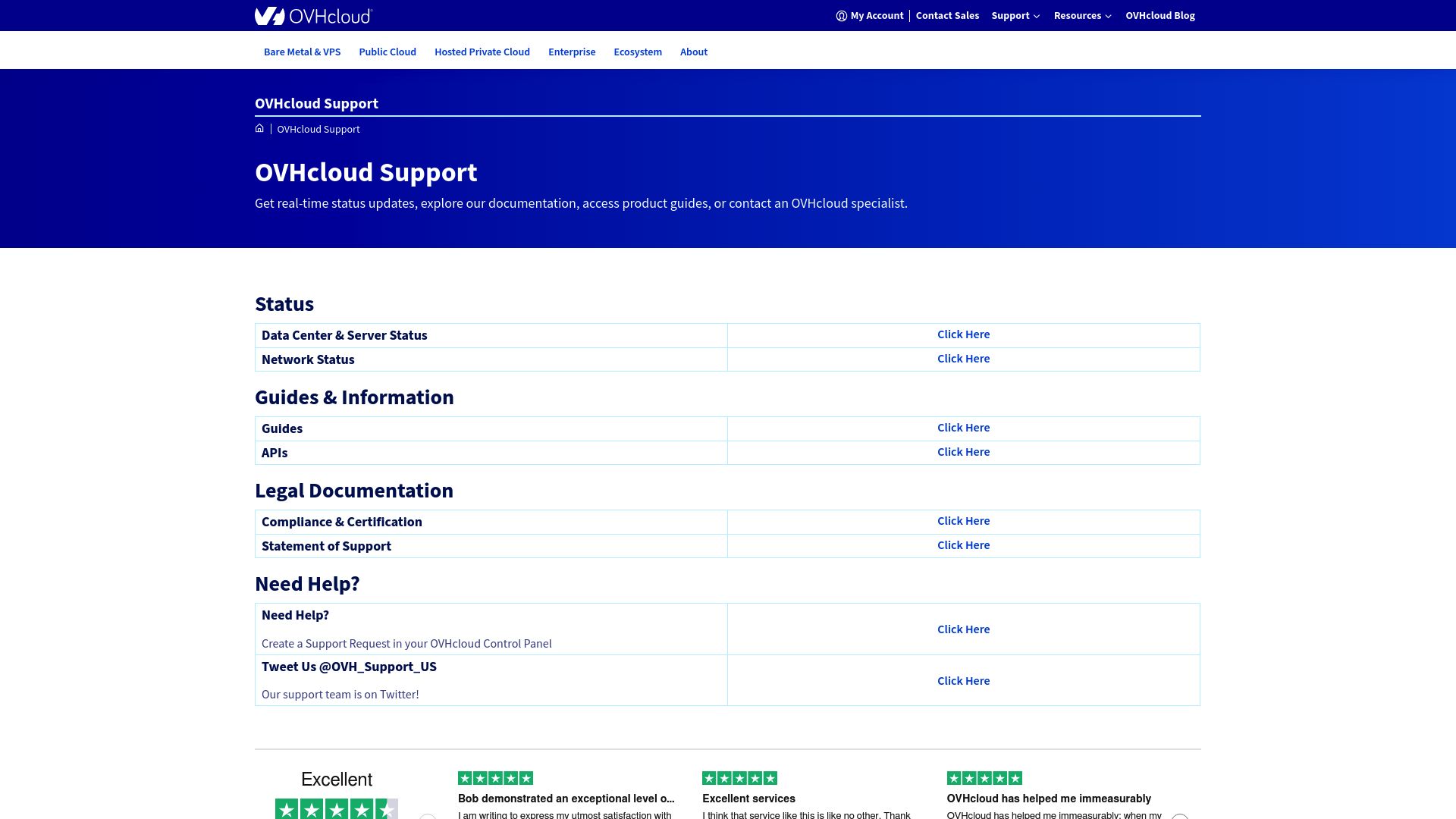Click Contact Sales link
Image resolution: width=1456 pixels, height=819 pixels.
point(947,16)
